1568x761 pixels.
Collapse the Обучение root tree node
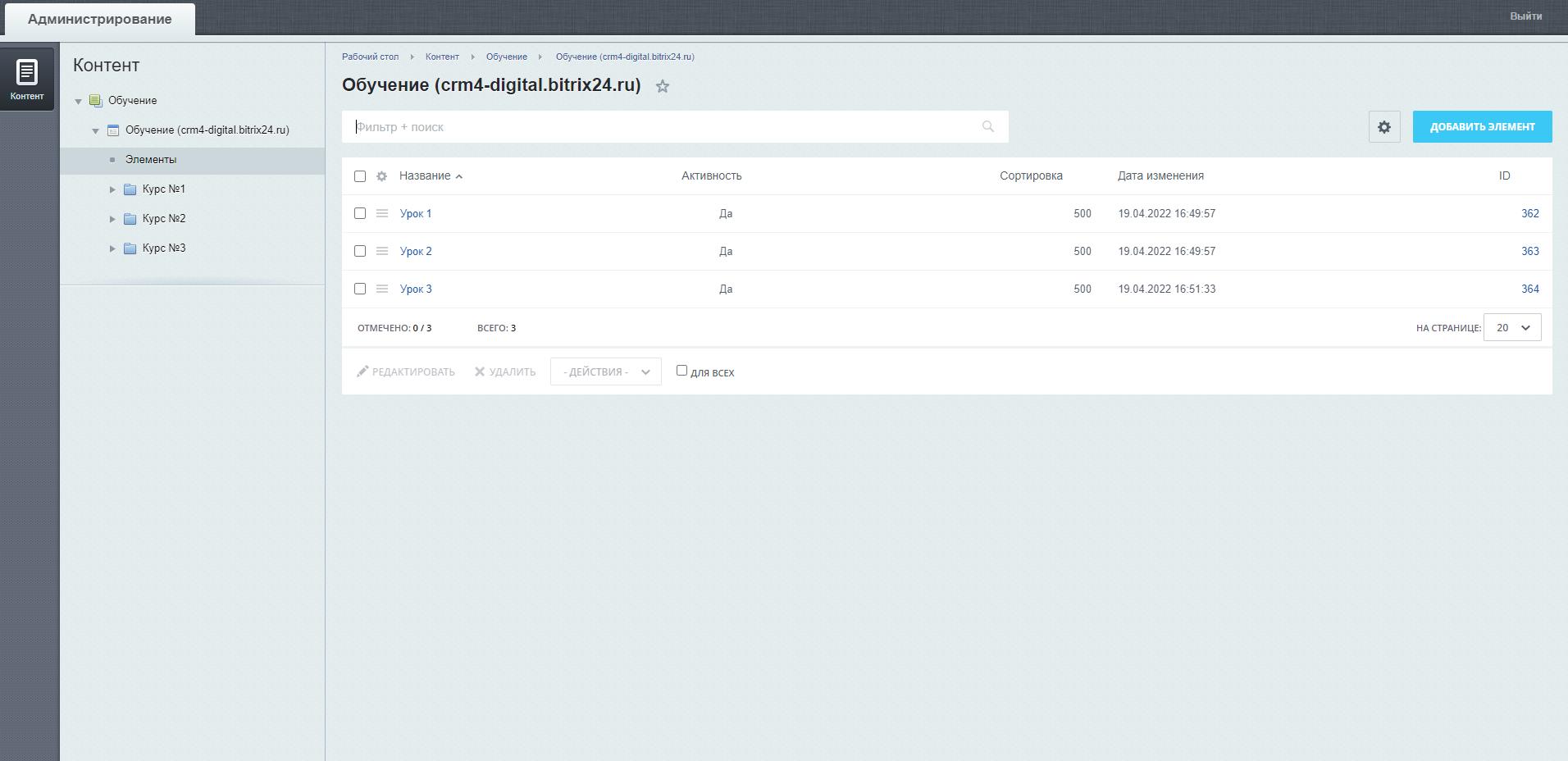tap(79, 101)
